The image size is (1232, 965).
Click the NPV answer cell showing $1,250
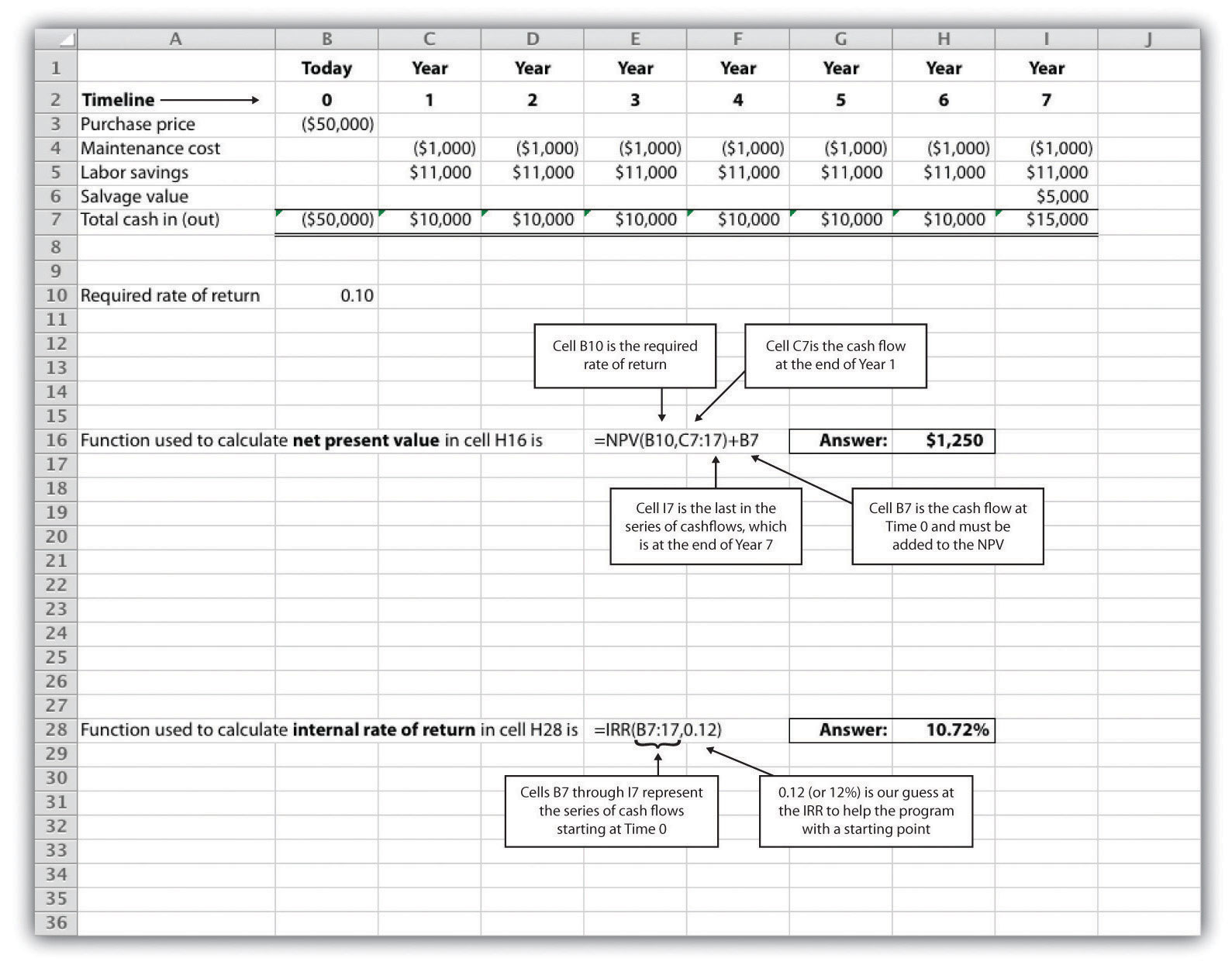tap(954, 441)
